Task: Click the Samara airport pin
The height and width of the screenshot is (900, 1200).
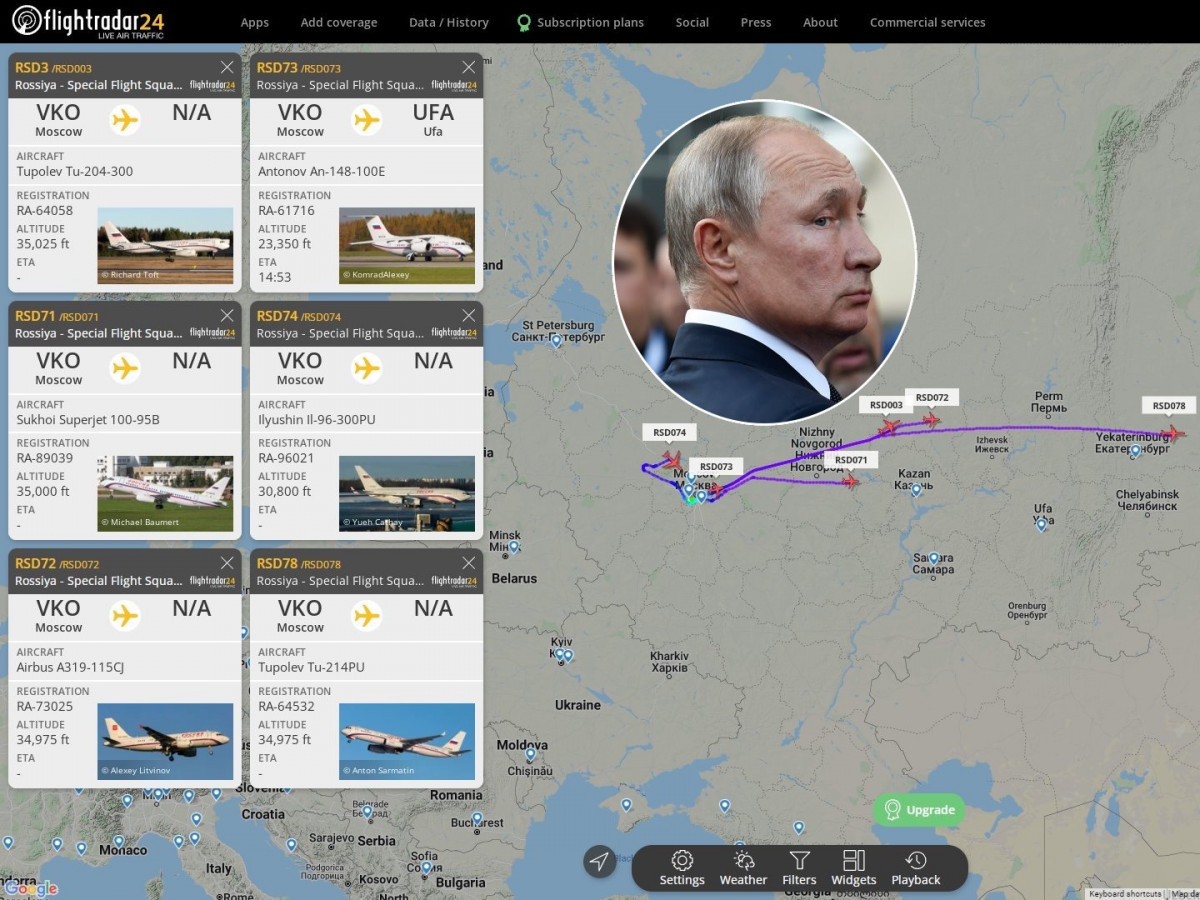Action: click(x=934, y=559)
